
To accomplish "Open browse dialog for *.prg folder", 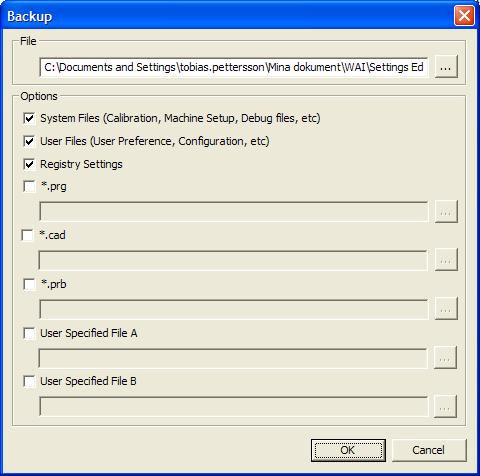I will (446, 211).
